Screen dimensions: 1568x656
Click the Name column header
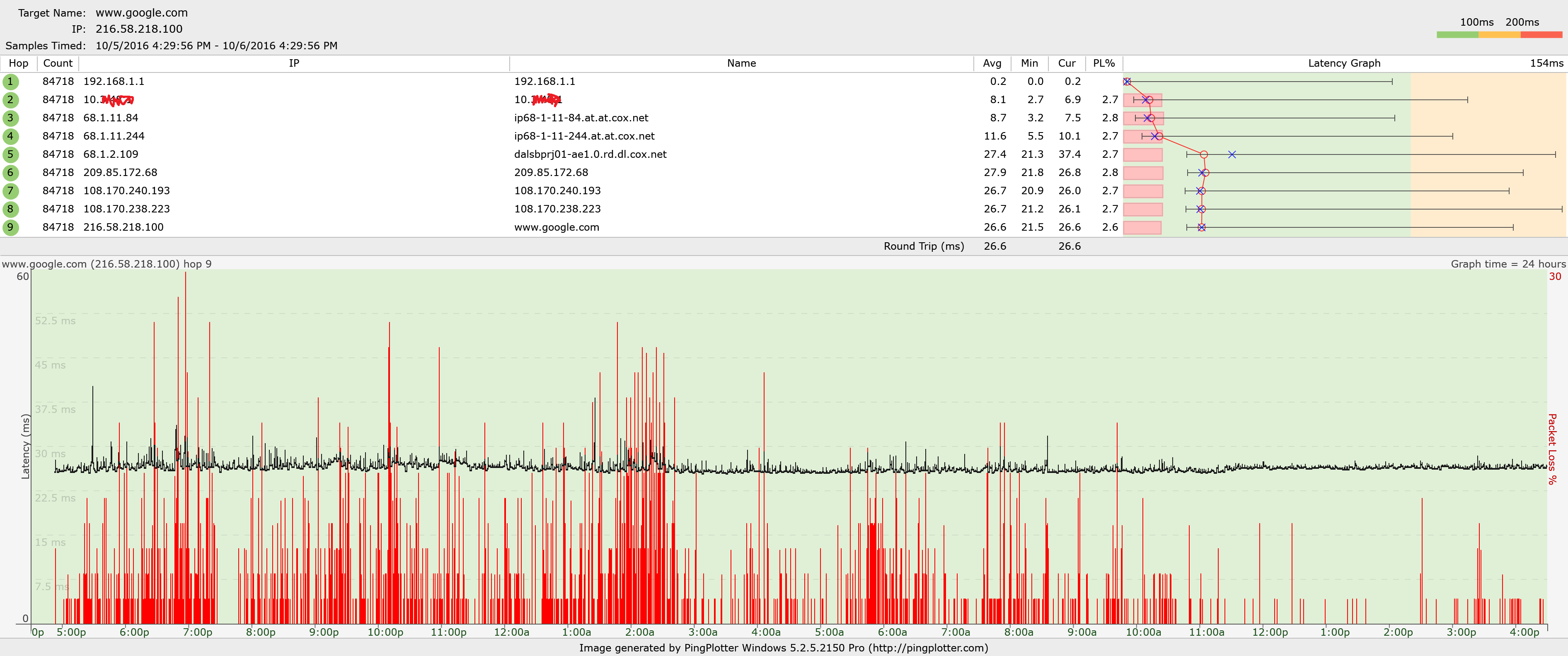coord(741,63)
